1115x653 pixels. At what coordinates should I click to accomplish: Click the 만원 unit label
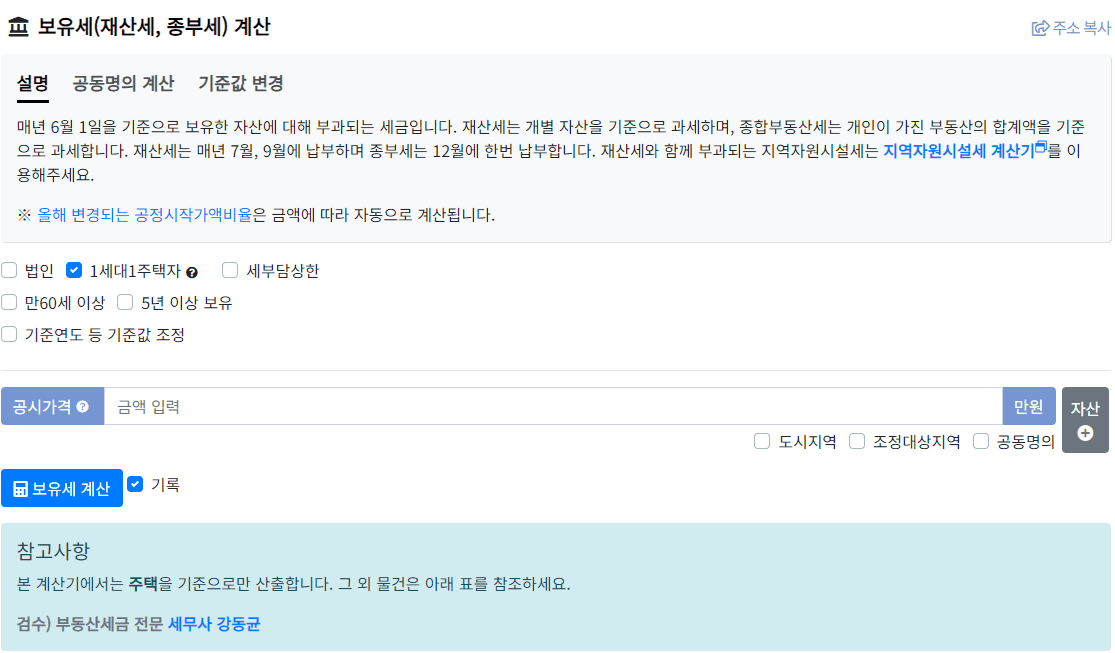pyautogui.click(x=1030, y=406)
